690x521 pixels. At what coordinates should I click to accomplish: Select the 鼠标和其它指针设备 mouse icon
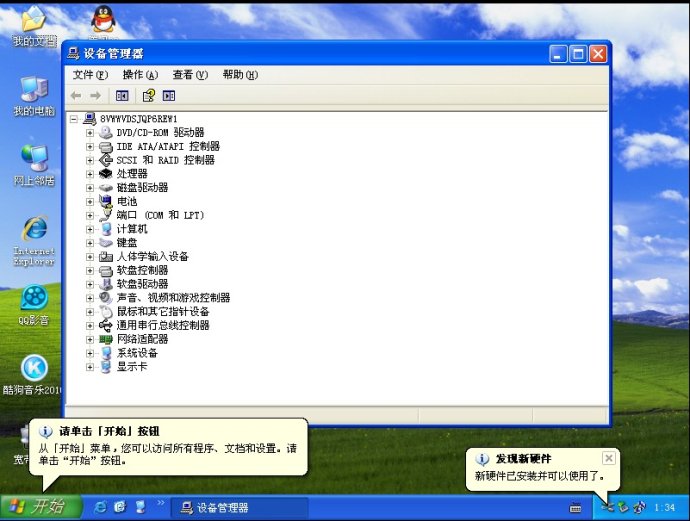coord(106,312)
